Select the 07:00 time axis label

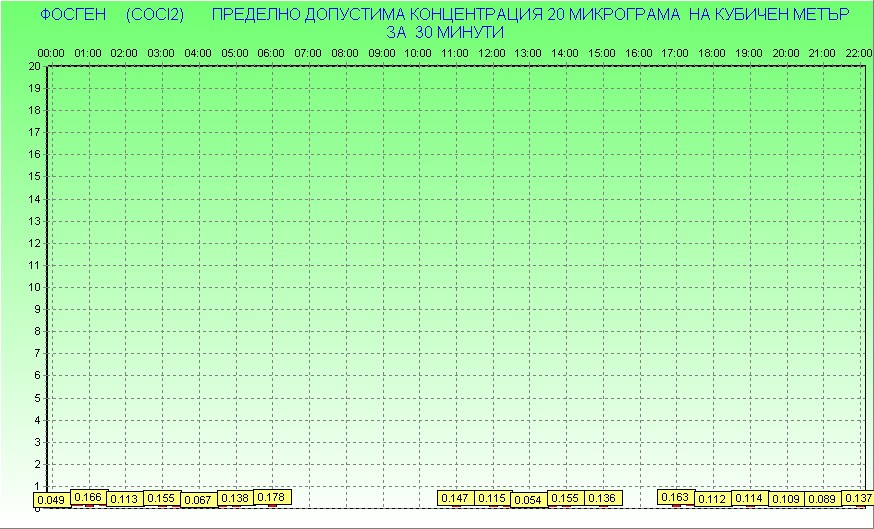[308, 52]
